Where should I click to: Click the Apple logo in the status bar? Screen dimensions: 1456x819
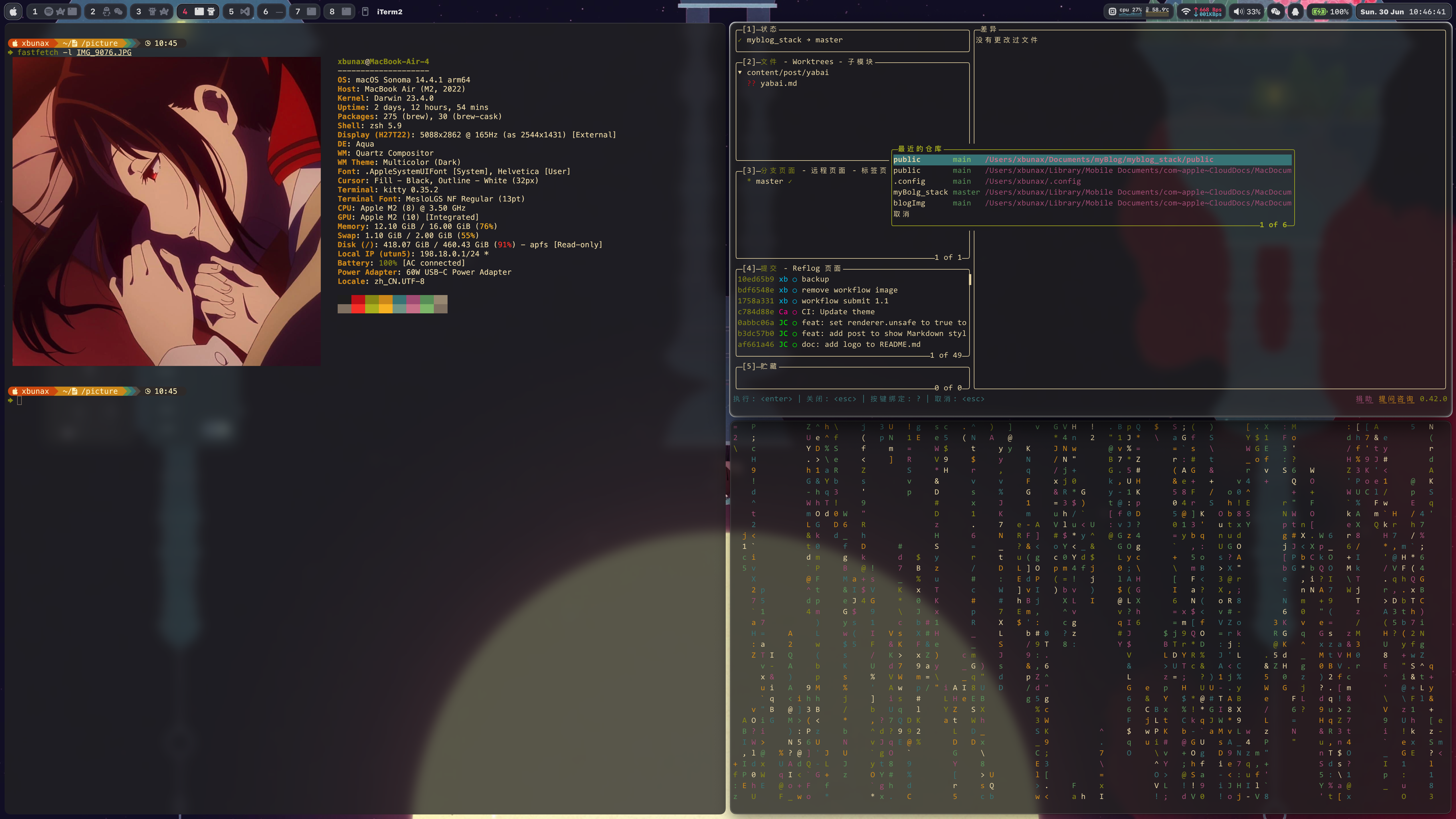click(13, 11)
